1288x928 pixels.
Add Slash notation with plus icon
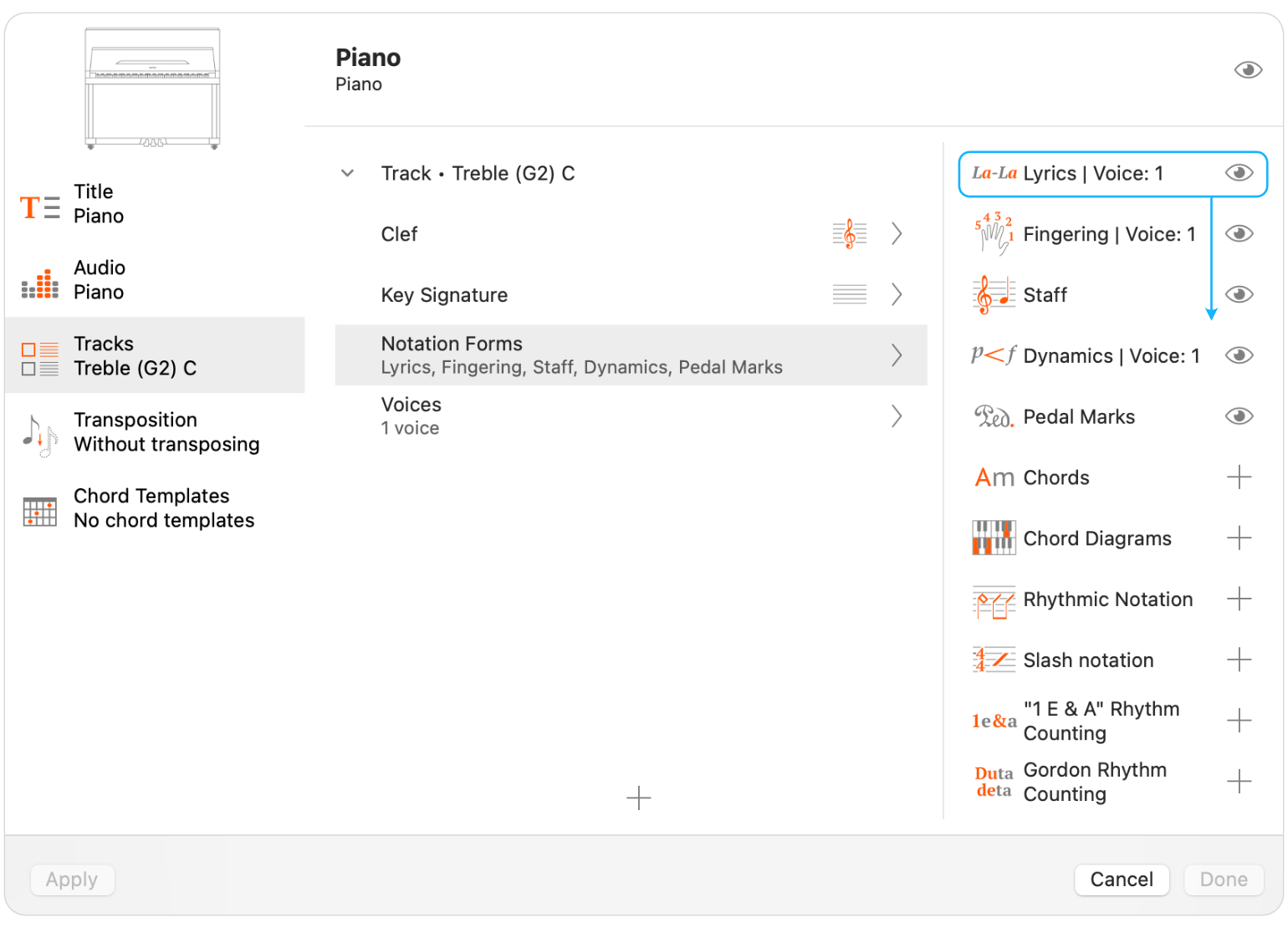point(1239,660)
